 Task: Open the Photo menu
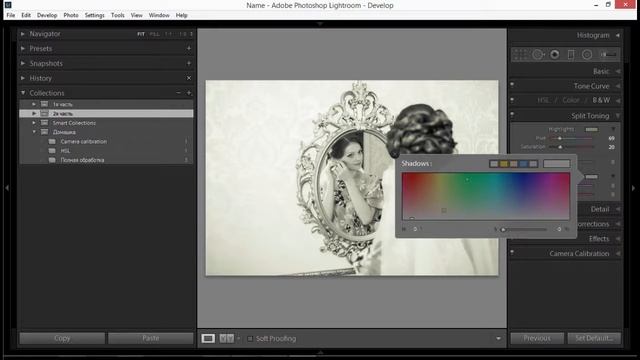tap(71, 15)
